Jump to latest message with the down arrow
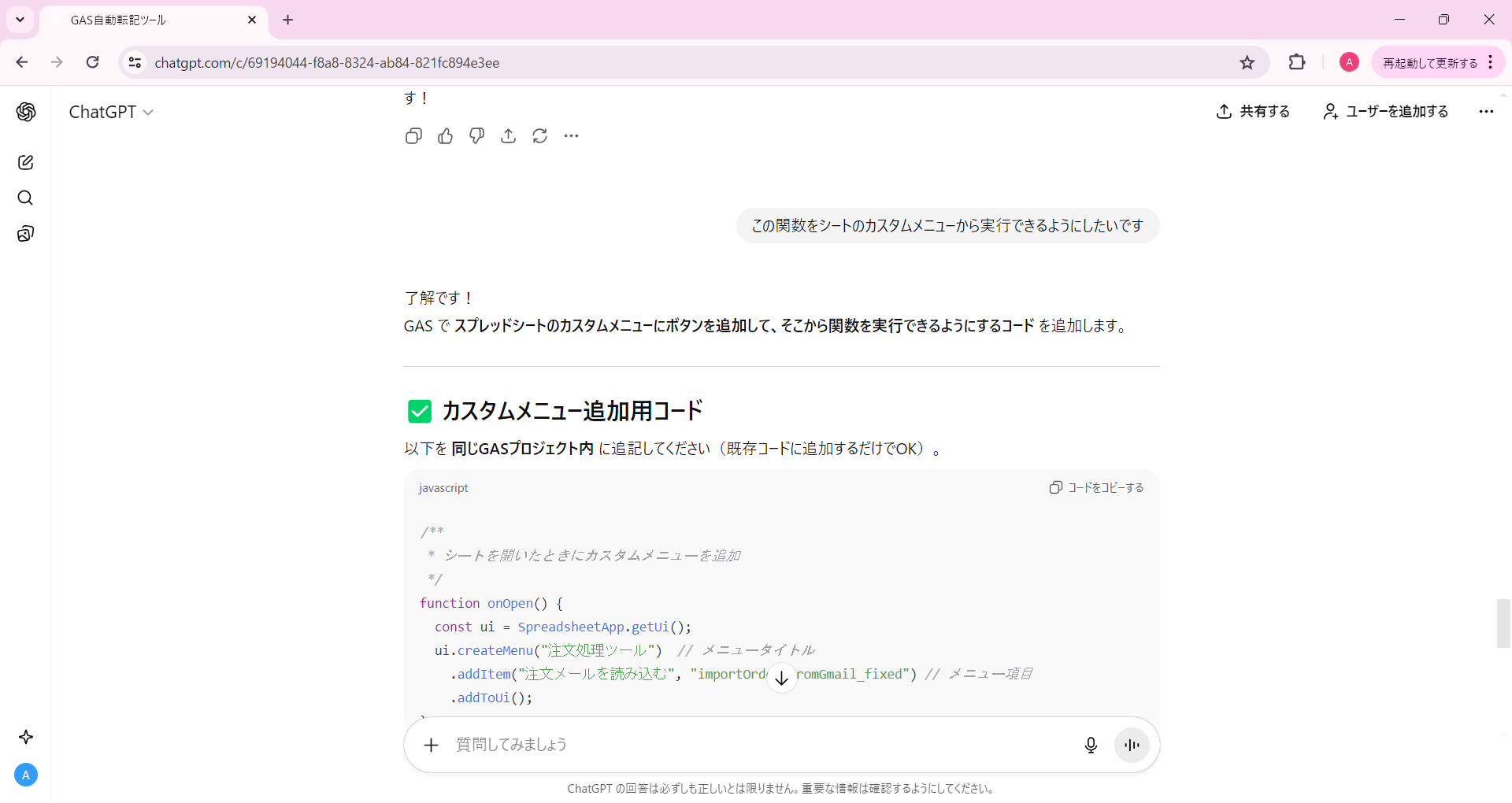Image resolution: width=1512 pixels, height=803 pixels. pos(781,677)
